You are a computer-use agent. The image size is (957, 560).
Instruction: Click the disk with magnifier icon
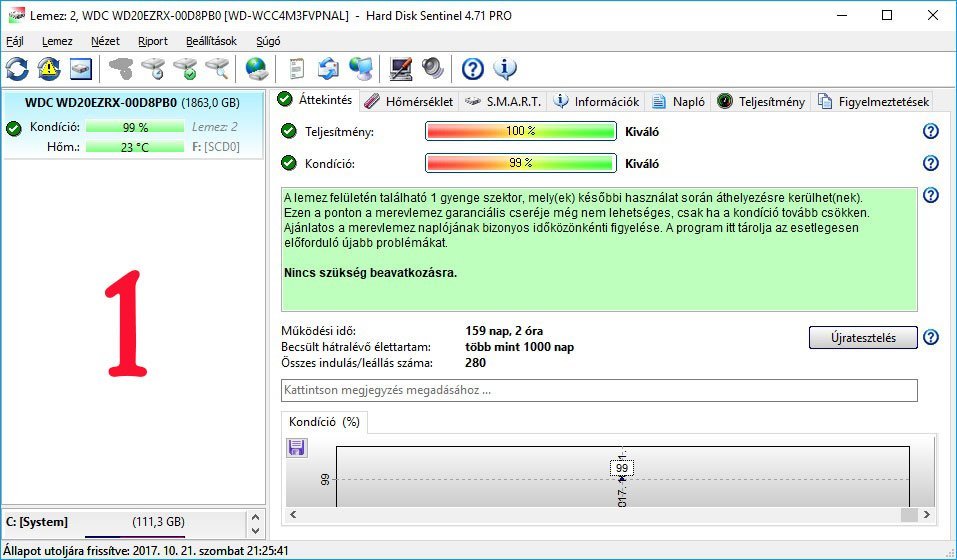click(x=217, y=69)
